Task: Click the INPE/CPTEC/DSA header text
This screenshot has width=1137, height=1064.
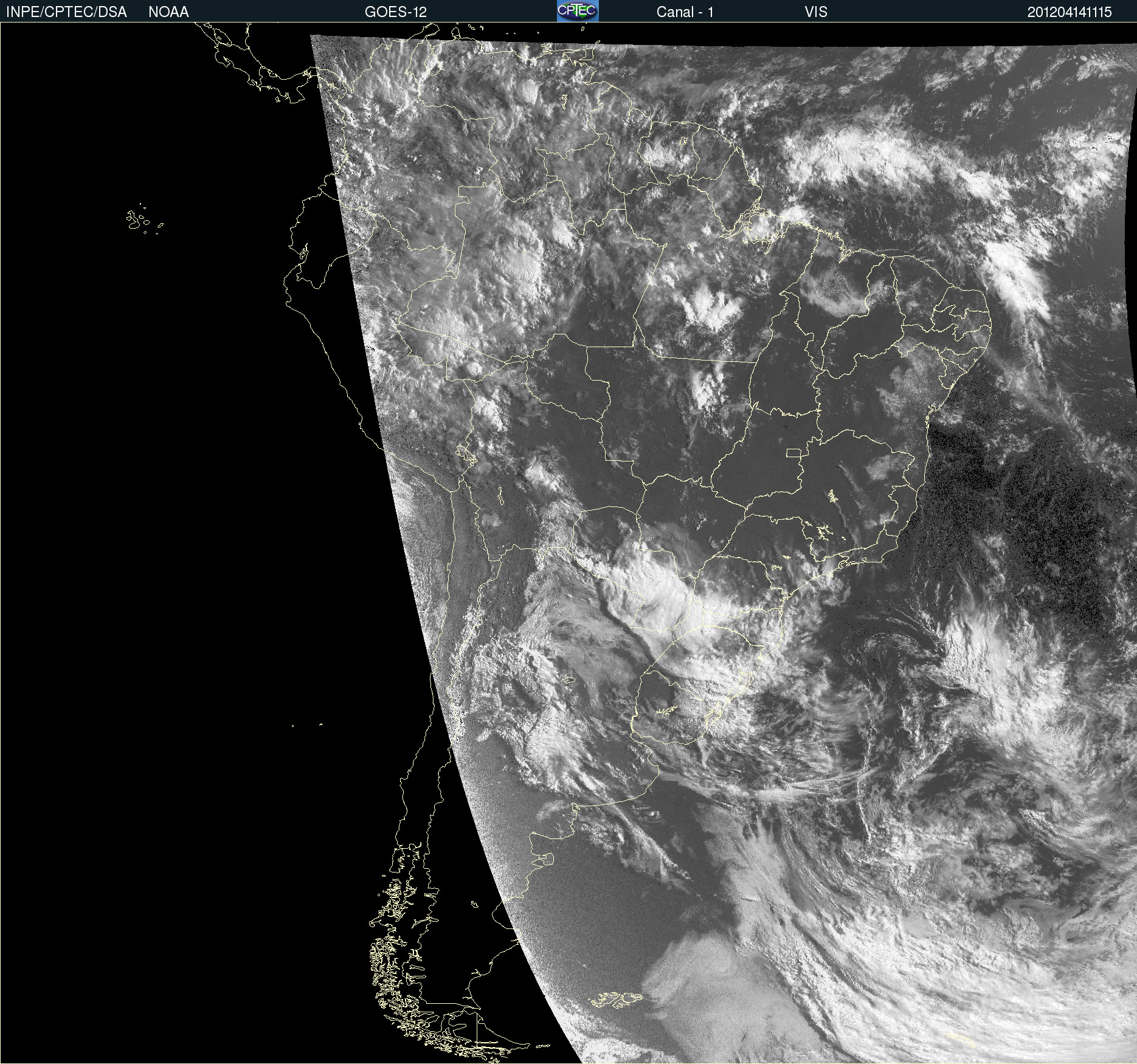Action: click(66, 12)
